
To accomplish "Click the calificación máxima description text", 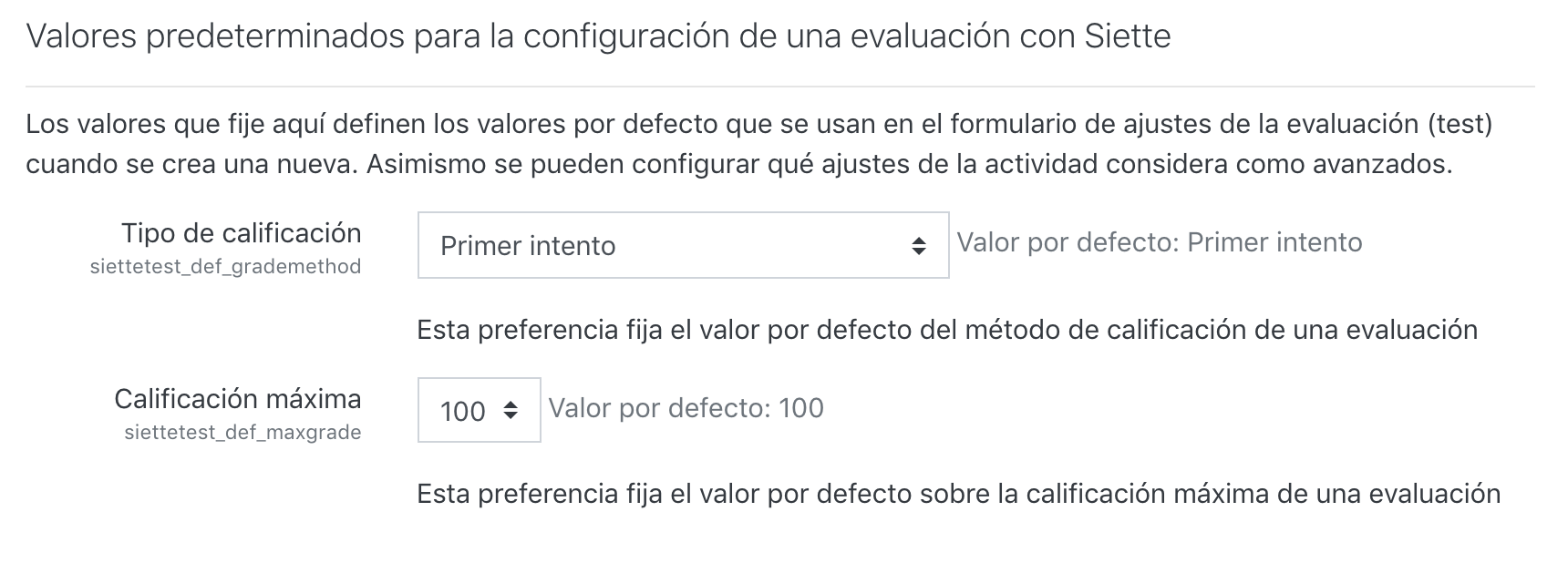I will [958, 494].
